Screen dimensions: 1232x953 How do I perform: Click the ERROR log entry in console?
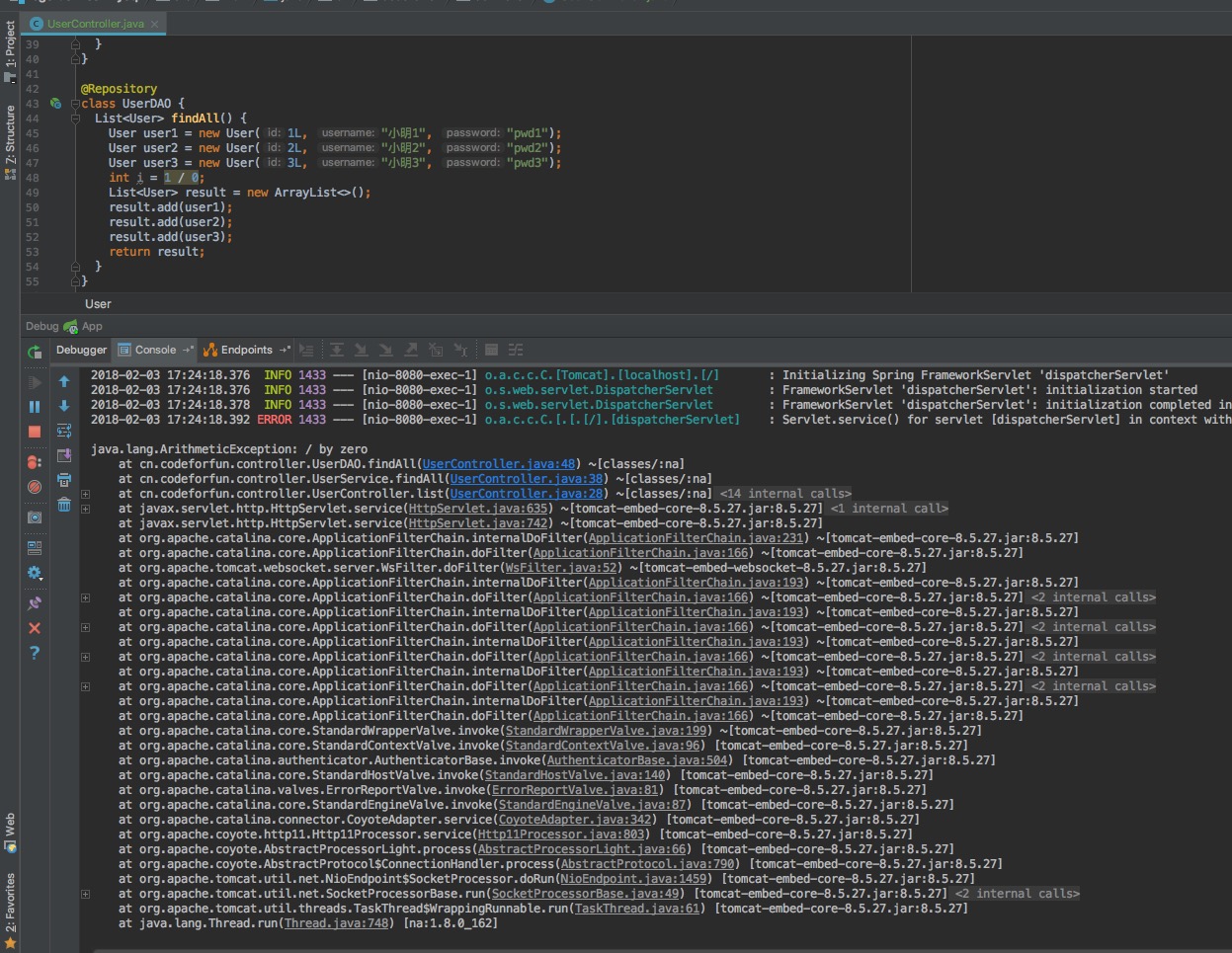point(660,420)
